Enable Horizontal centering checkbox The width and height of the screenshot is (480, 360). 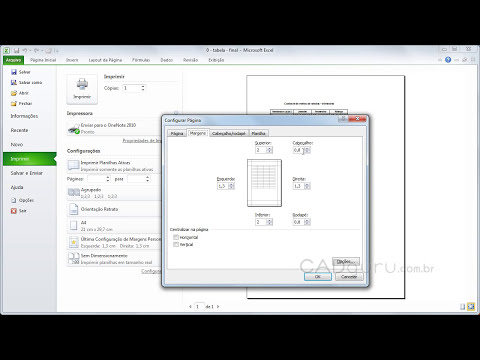coord(176,237)
